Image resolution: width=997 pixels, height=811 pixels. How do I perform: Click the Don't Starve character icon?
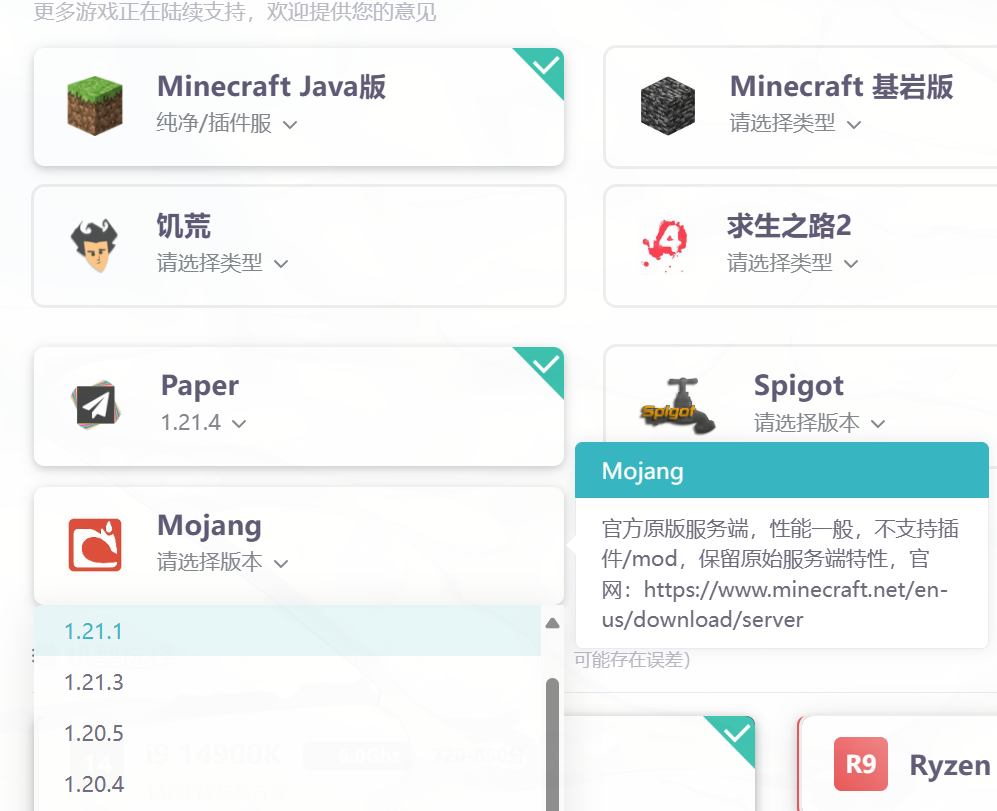[x=95, y=246]
